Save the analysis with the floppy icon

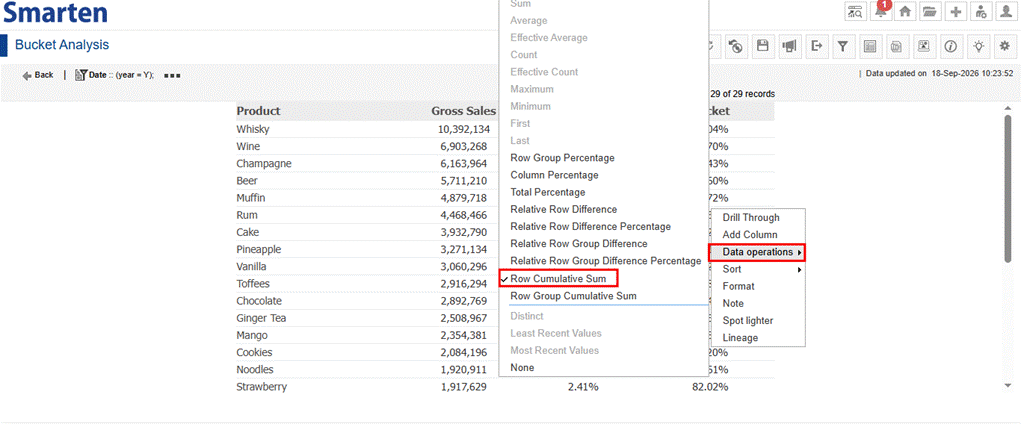[x=763, y=46]
